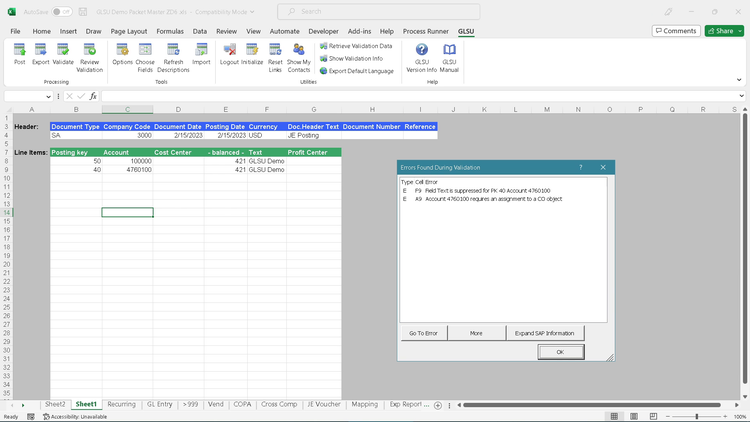
Task: Click the Save icon in title bar
Action: (83, 11)
